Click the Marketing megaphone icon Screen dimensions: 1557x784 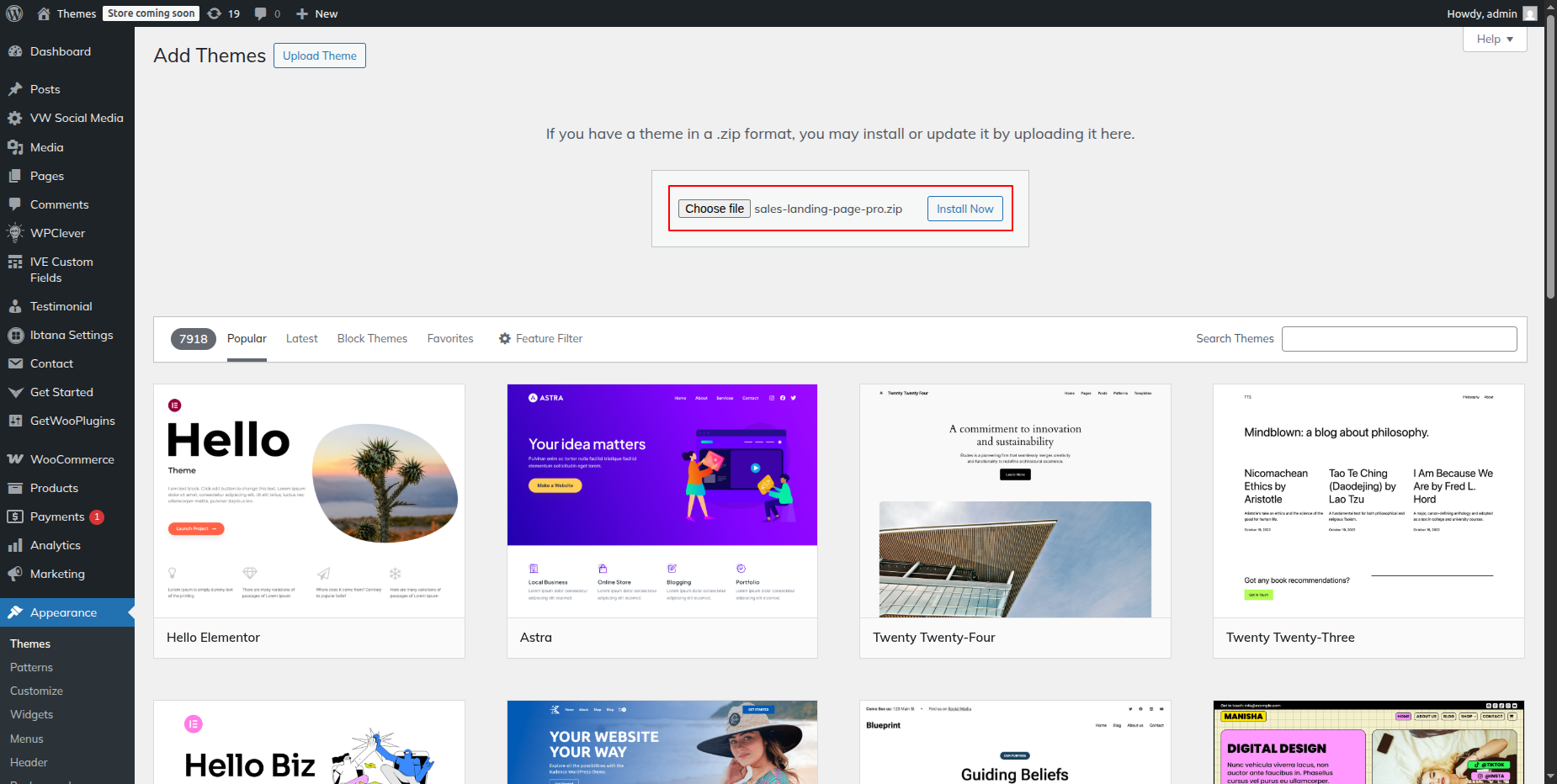click(x=15, y=574)
